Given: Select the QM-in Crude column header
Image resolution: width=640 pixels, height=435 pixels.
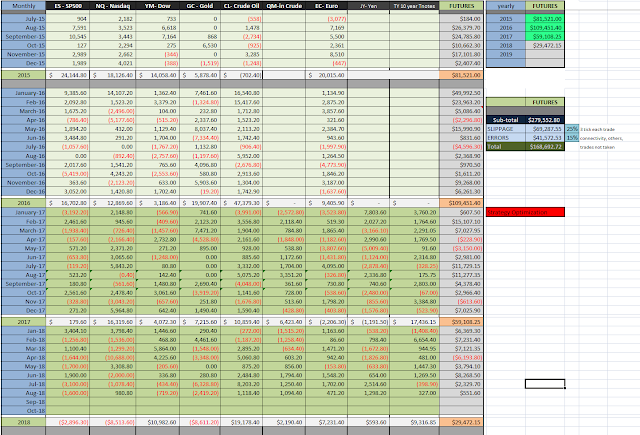Looking at the screenshot, I should [284, 6].
